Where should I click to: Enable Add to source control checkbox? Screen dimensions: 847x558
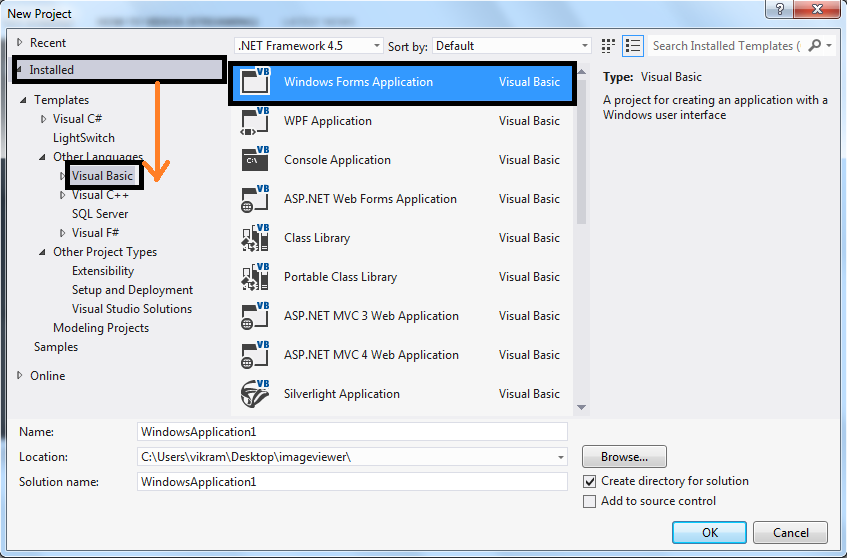589,501
